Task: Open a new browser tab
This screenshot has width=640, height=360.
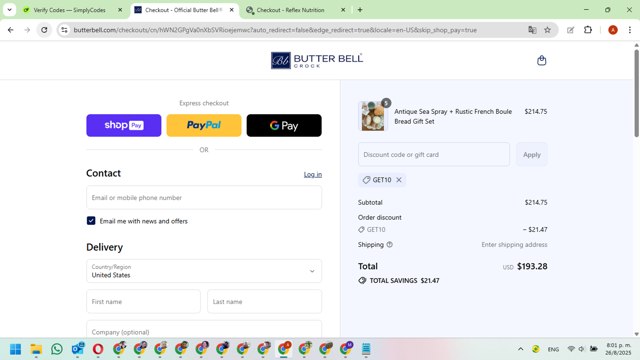Action: [360, 10]
